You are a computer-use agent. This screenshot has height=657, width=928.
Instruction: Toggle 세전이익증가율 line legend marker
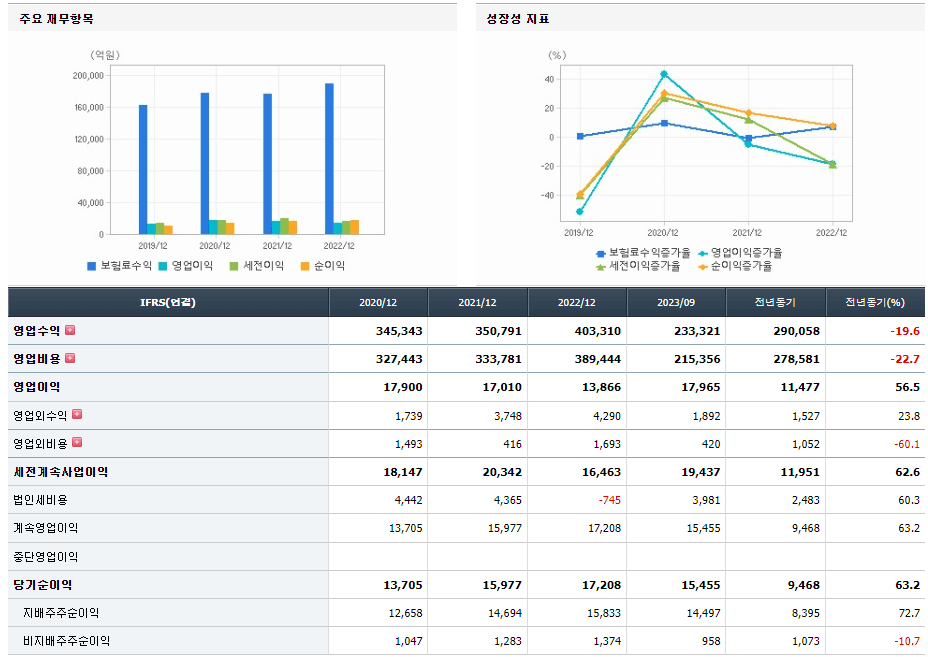(x=601, y=267)
